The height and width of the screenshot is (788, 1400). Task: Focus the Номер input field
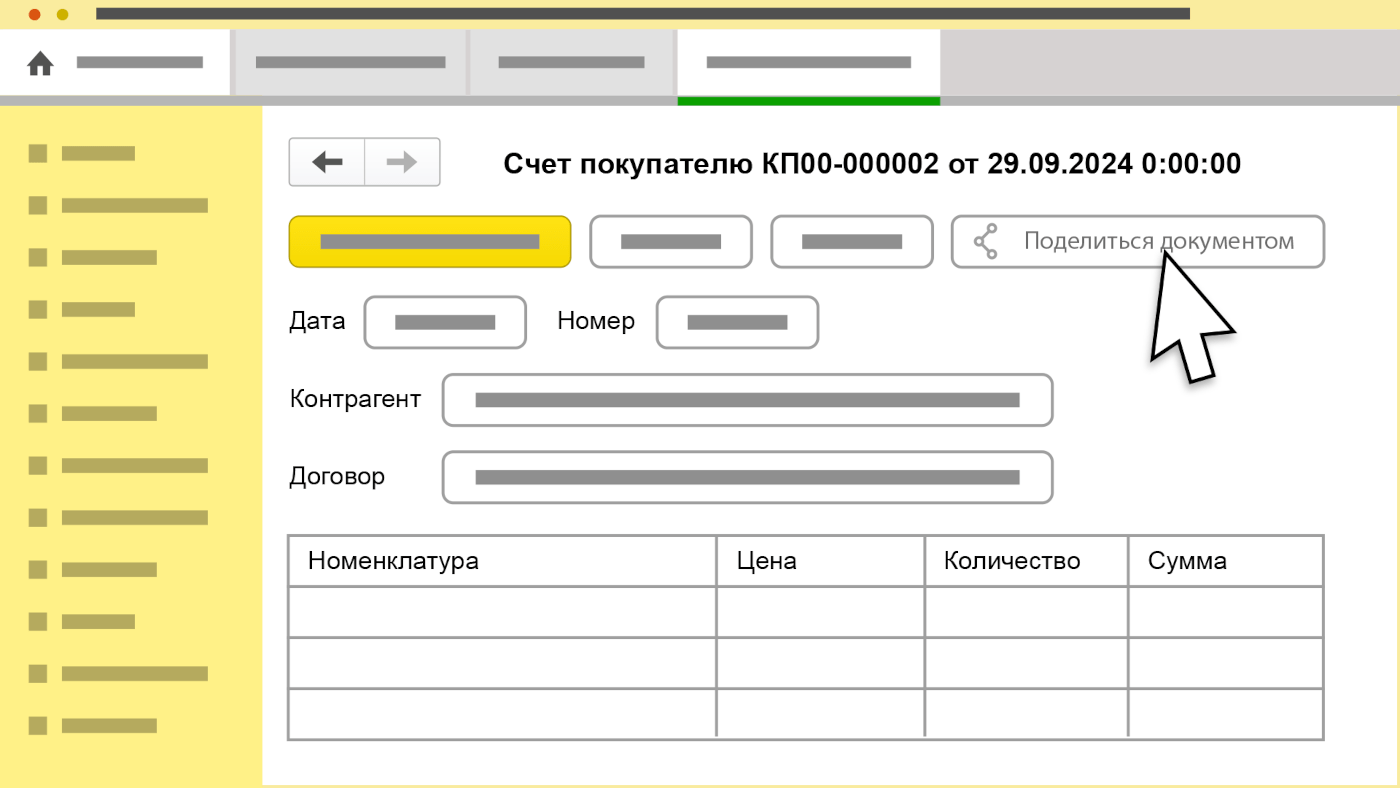(x=737, y=322)
